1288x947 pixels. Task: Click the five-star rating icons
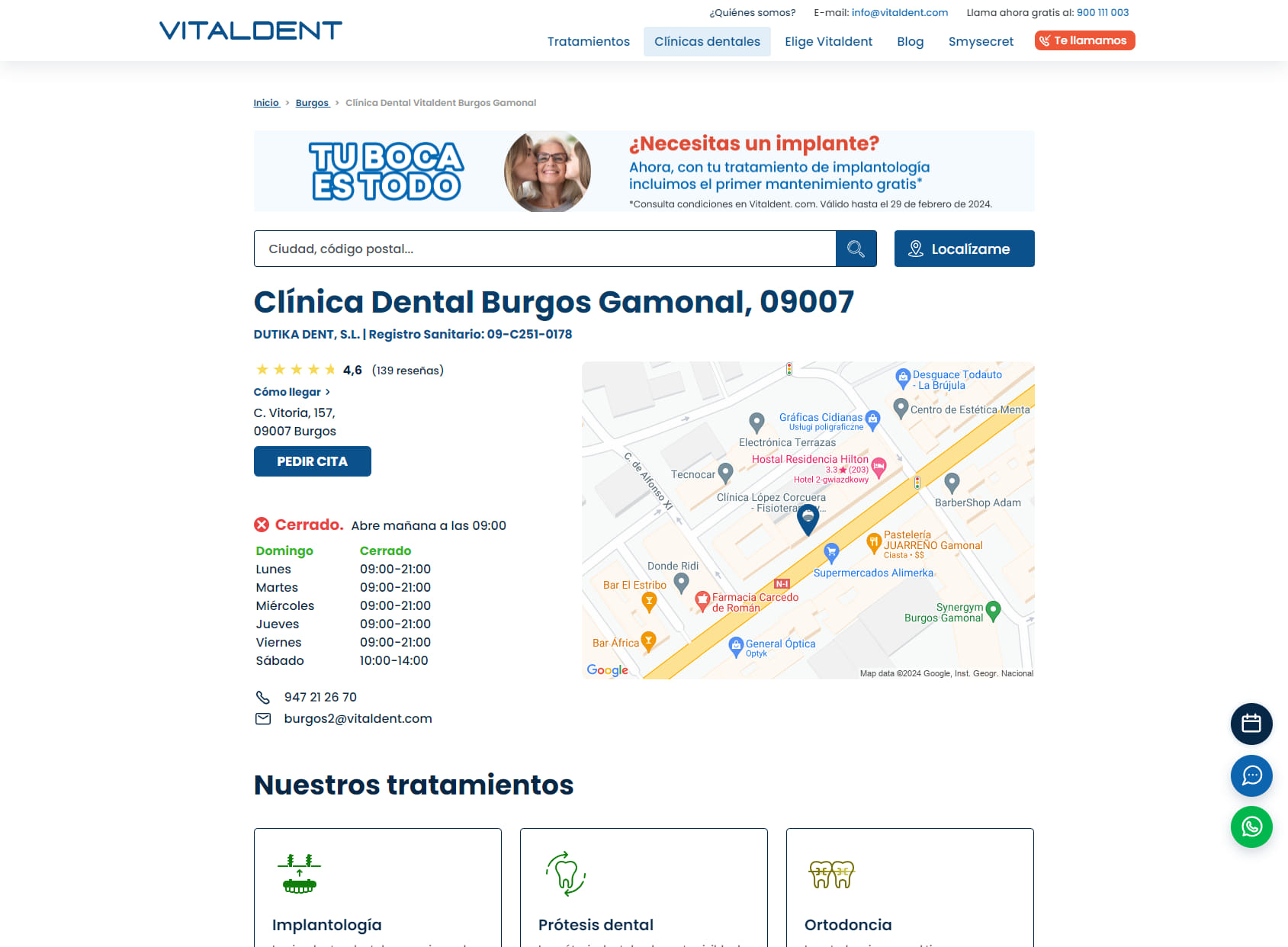(x=295, y=370)
